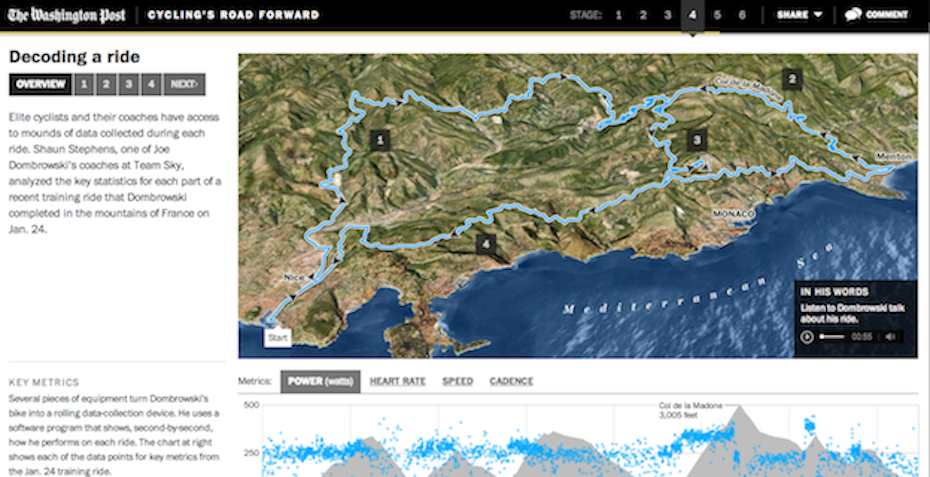Select the Overview button
This screenshot has width=930, height=477.
(40, 84)
